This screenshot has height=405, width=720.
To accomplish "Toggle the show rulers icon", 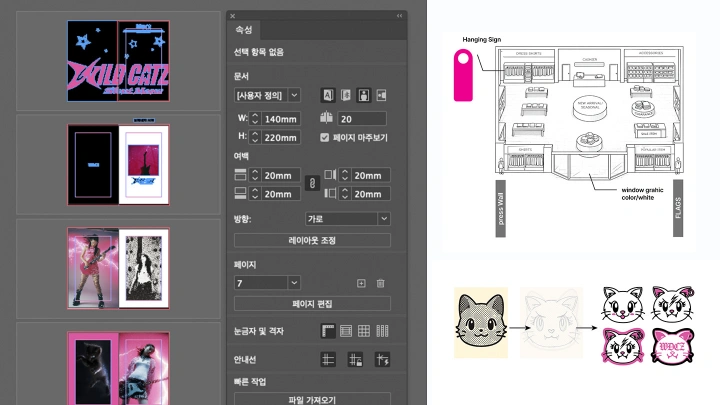I will (x=328, y=331).
